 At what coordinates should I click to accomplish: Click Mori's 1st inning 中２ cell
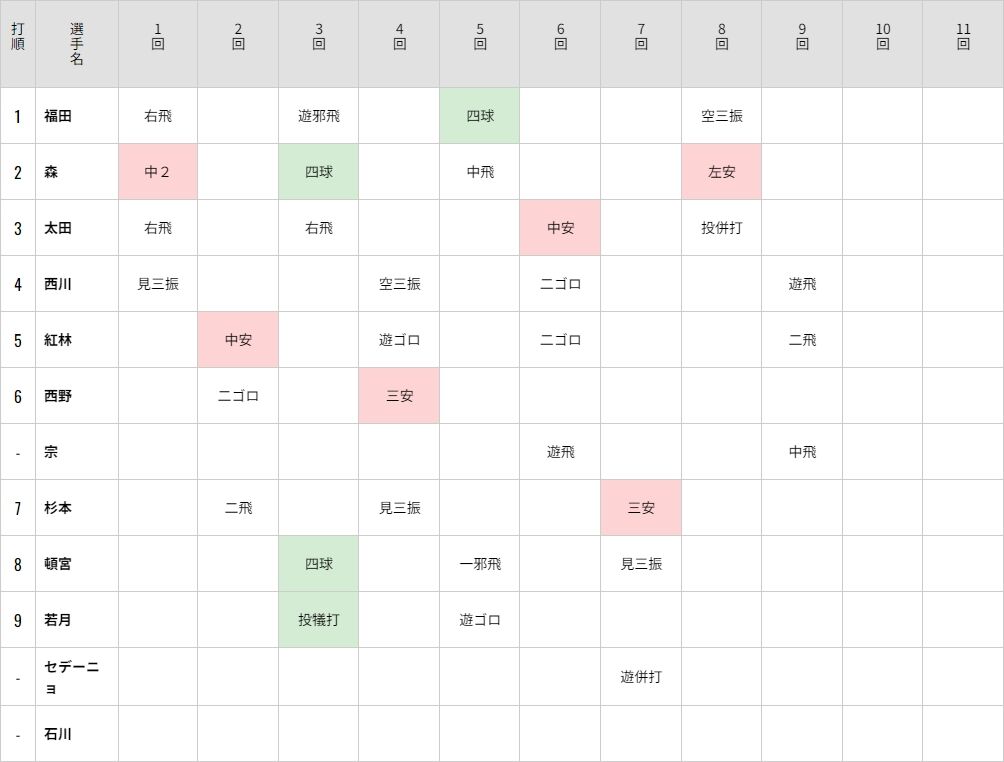click(158, 172)
